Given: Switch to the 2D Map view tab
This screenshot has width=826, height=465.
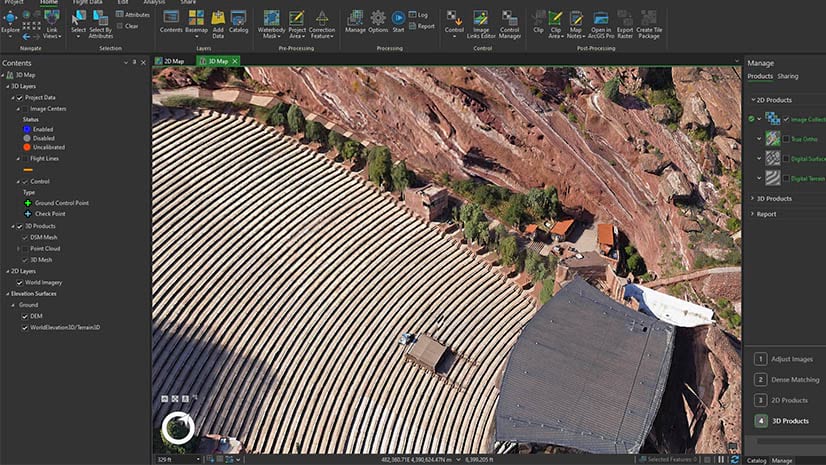Looking at the screenshot, I should 173,61.
